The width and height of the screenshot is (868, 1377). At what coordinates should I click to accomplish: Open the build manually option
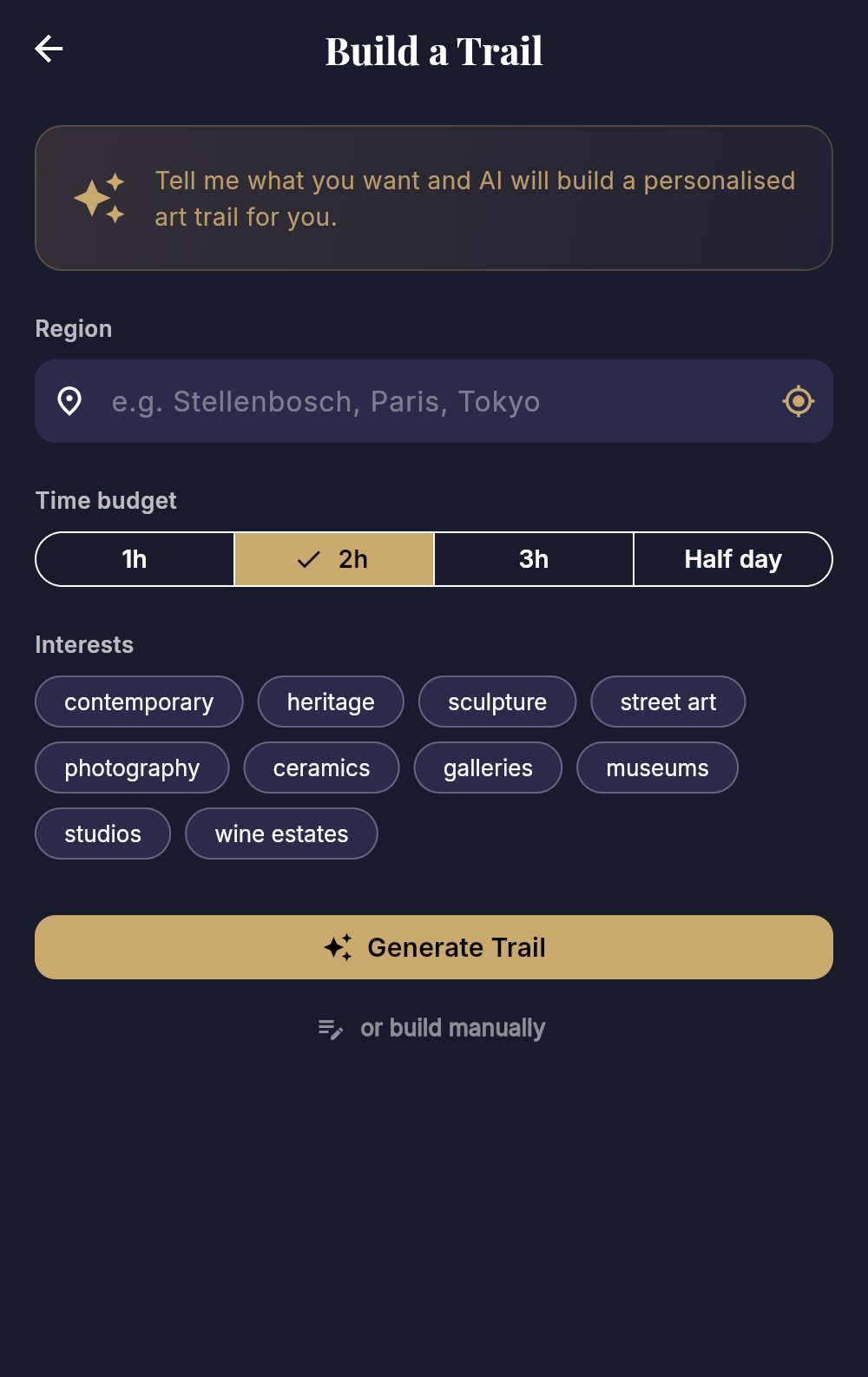tap(453, 1028)
